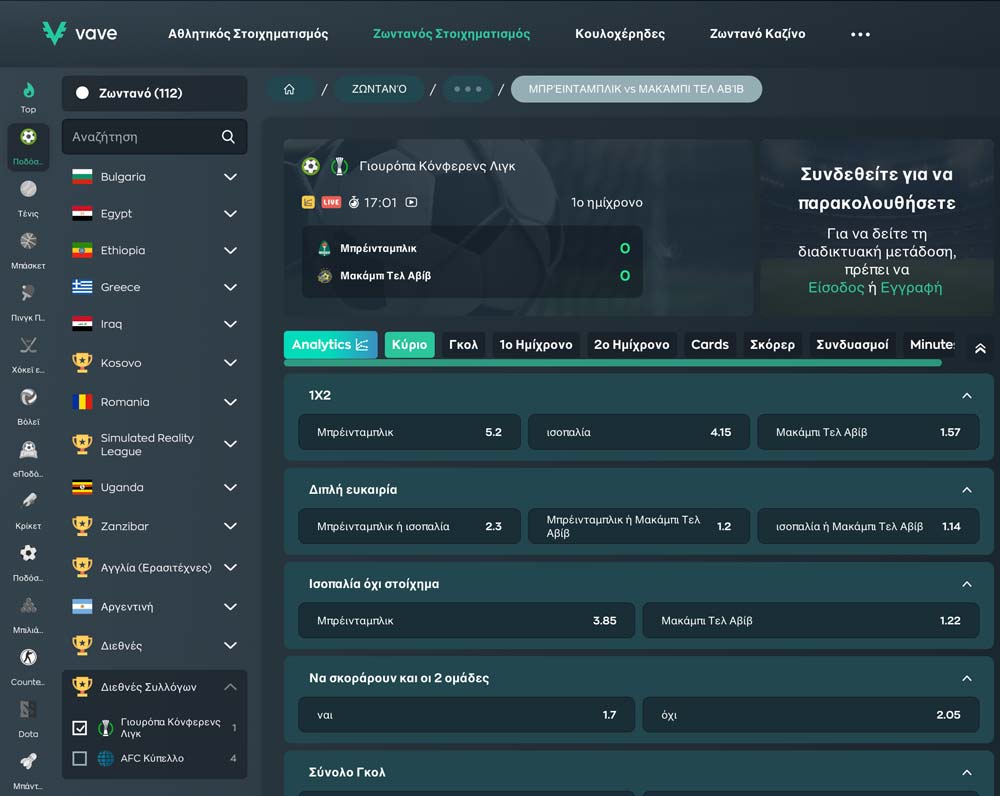Click the Εγγραφή registration link
This screenshot has width=1000, height=796.
910,287
